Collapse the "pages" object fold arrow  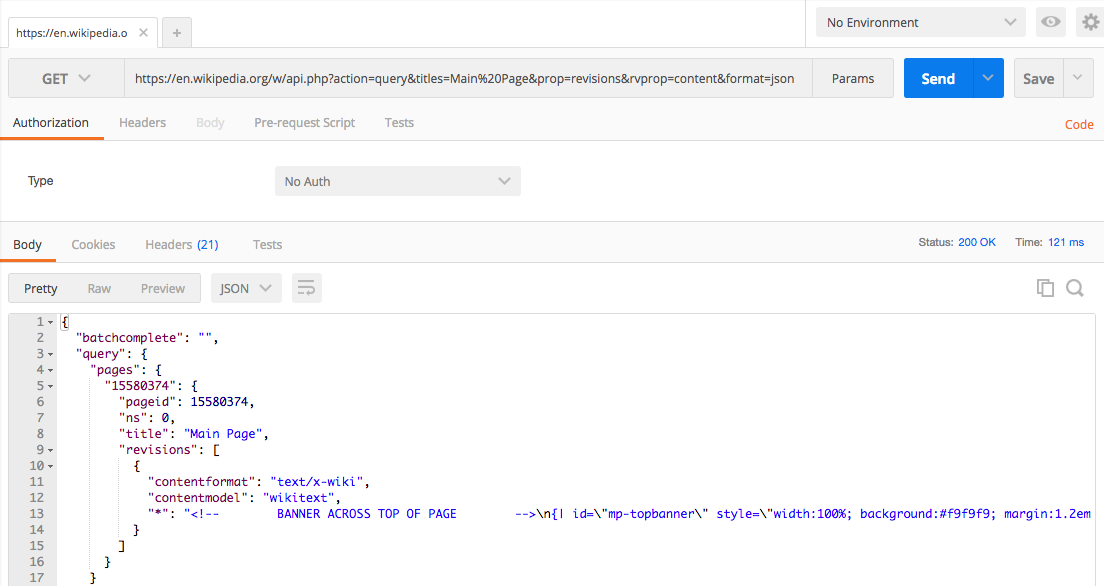coord(51,370)
